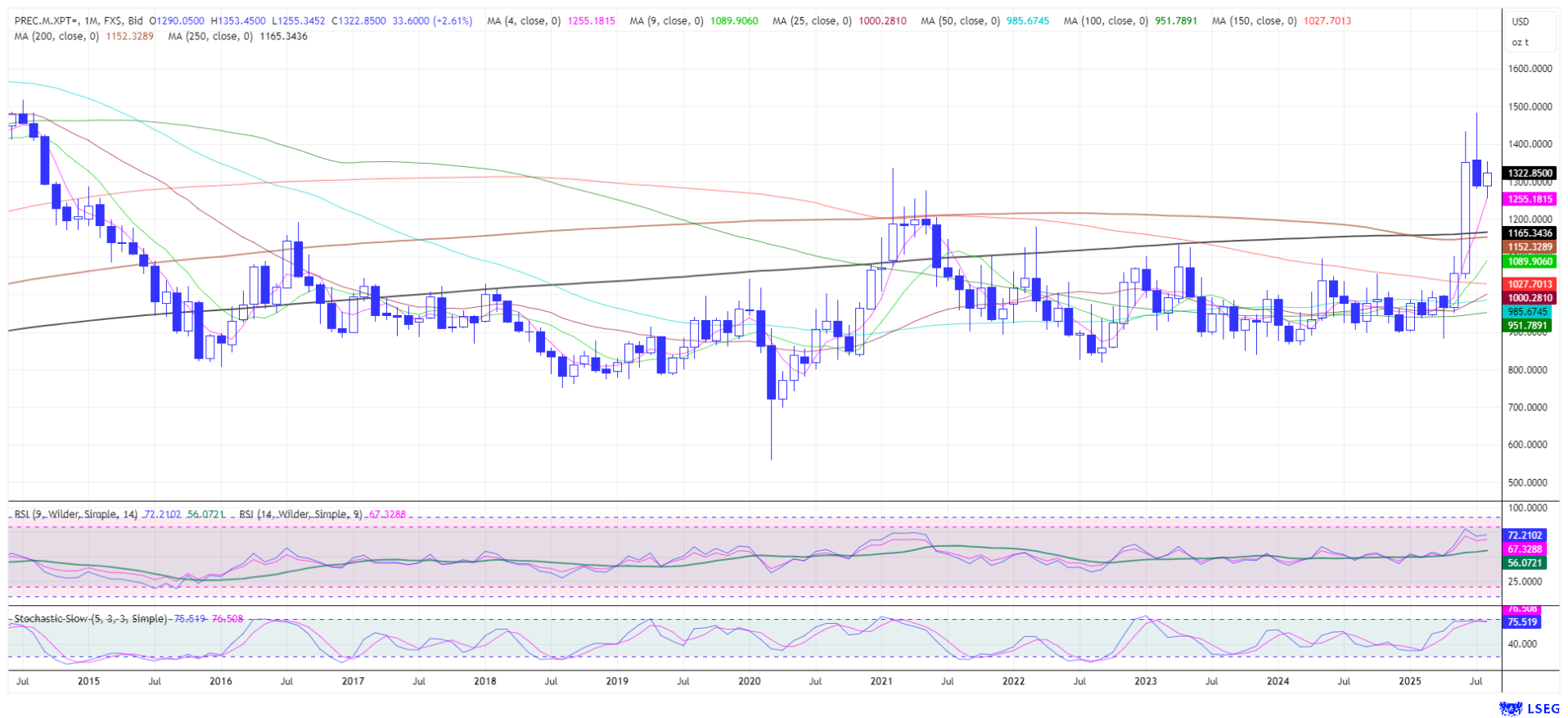This screenshot has height=718, width=1568.
Task: Select the MA (9, close, 0) legend
Action: (666, 21)
